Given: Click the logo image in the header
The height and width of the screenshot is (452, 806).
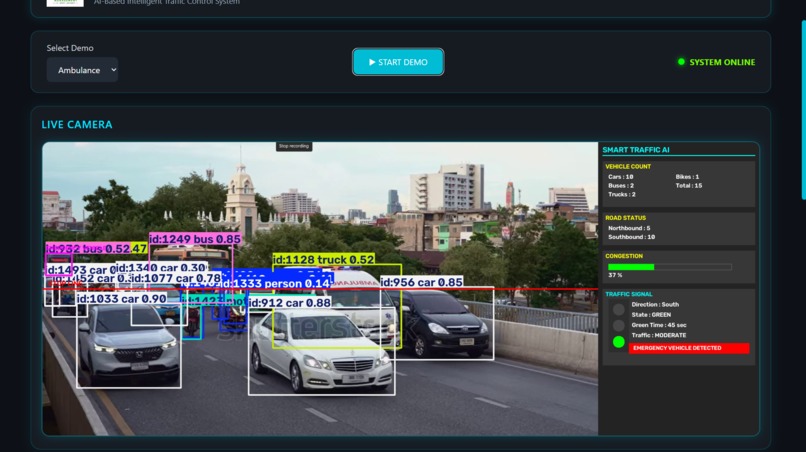Looking at the screenshot, I should click(65, 3).
